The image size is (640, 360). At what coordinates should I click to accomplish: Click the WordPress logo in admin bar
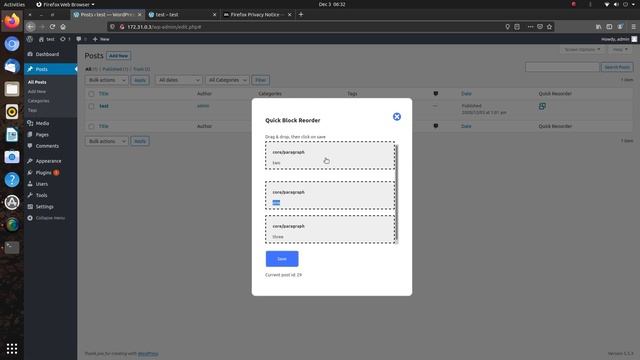pos(30,39)
